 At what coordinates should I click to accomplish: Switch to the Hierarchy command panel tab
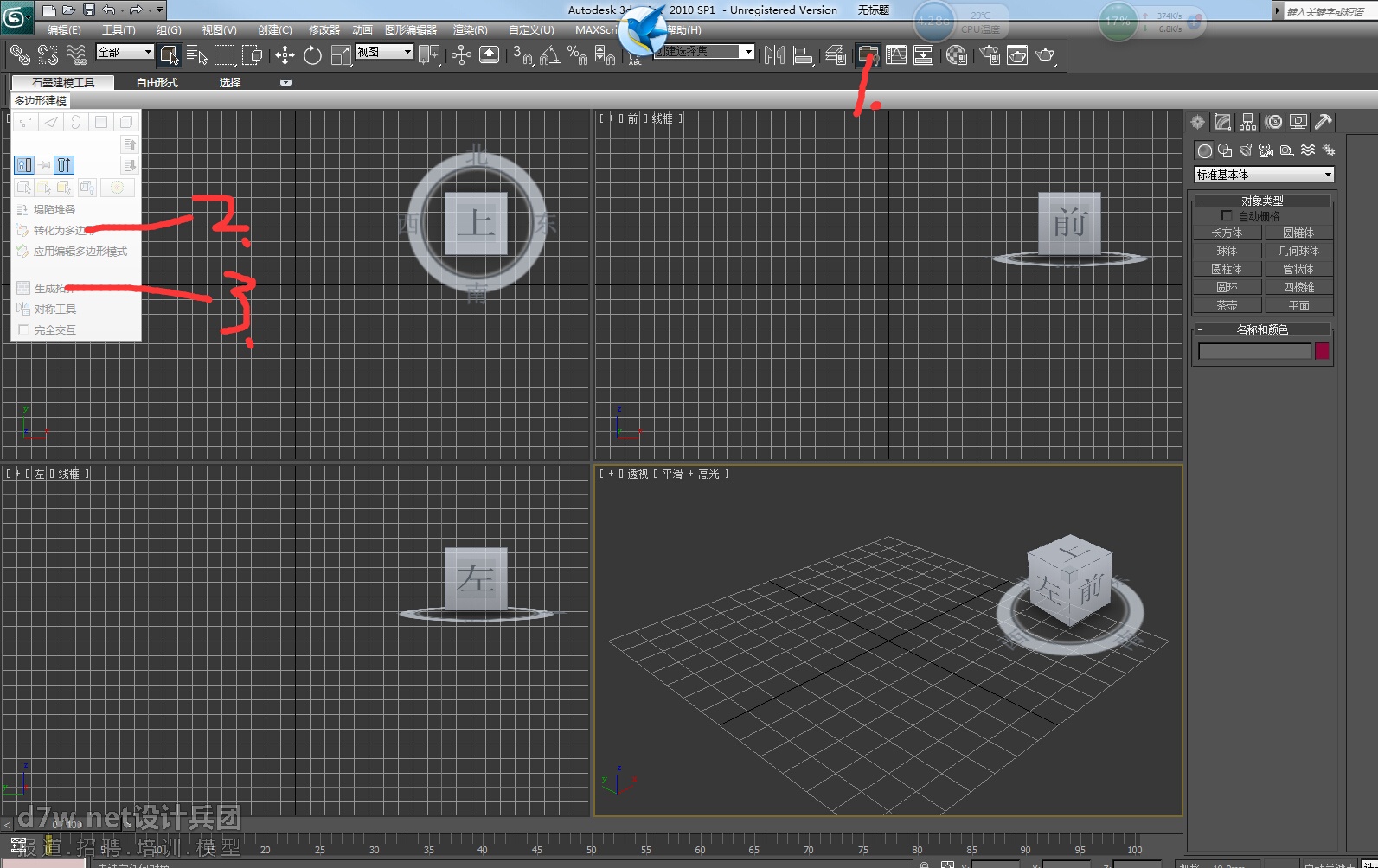(x=1247, y=122)
